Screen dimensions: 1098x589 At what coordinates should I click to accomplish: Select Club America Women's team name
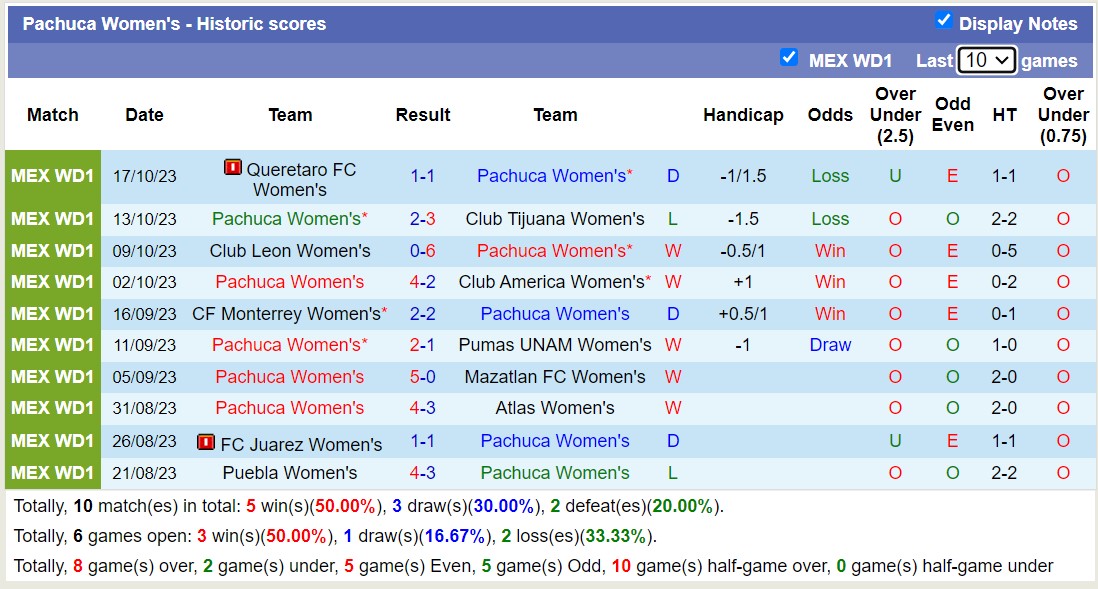coord(552,282)
